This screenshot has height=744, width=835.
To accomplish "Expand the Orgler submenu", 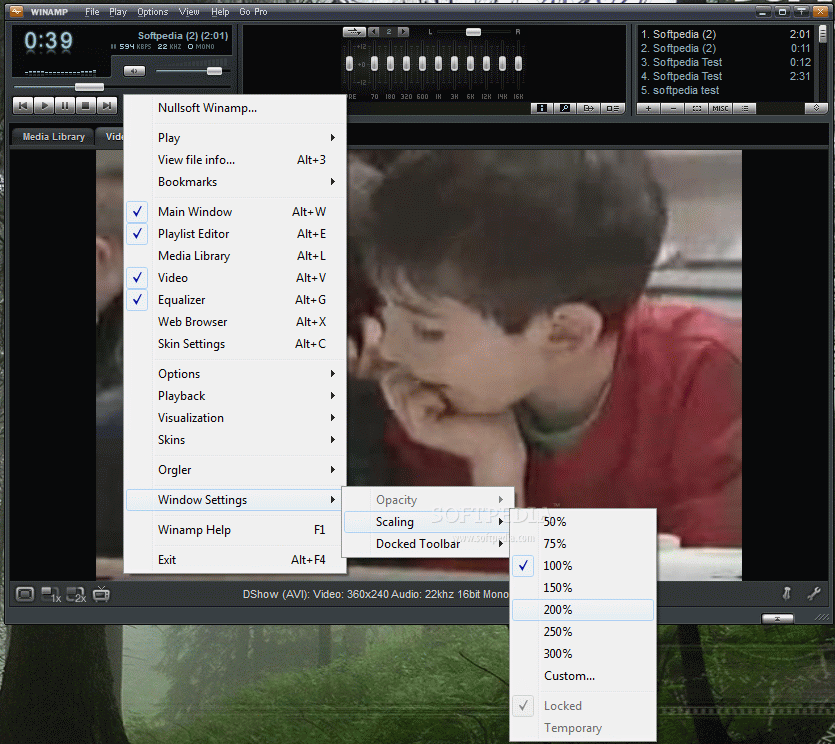I will pyautogui.click(x=235, y=470).
